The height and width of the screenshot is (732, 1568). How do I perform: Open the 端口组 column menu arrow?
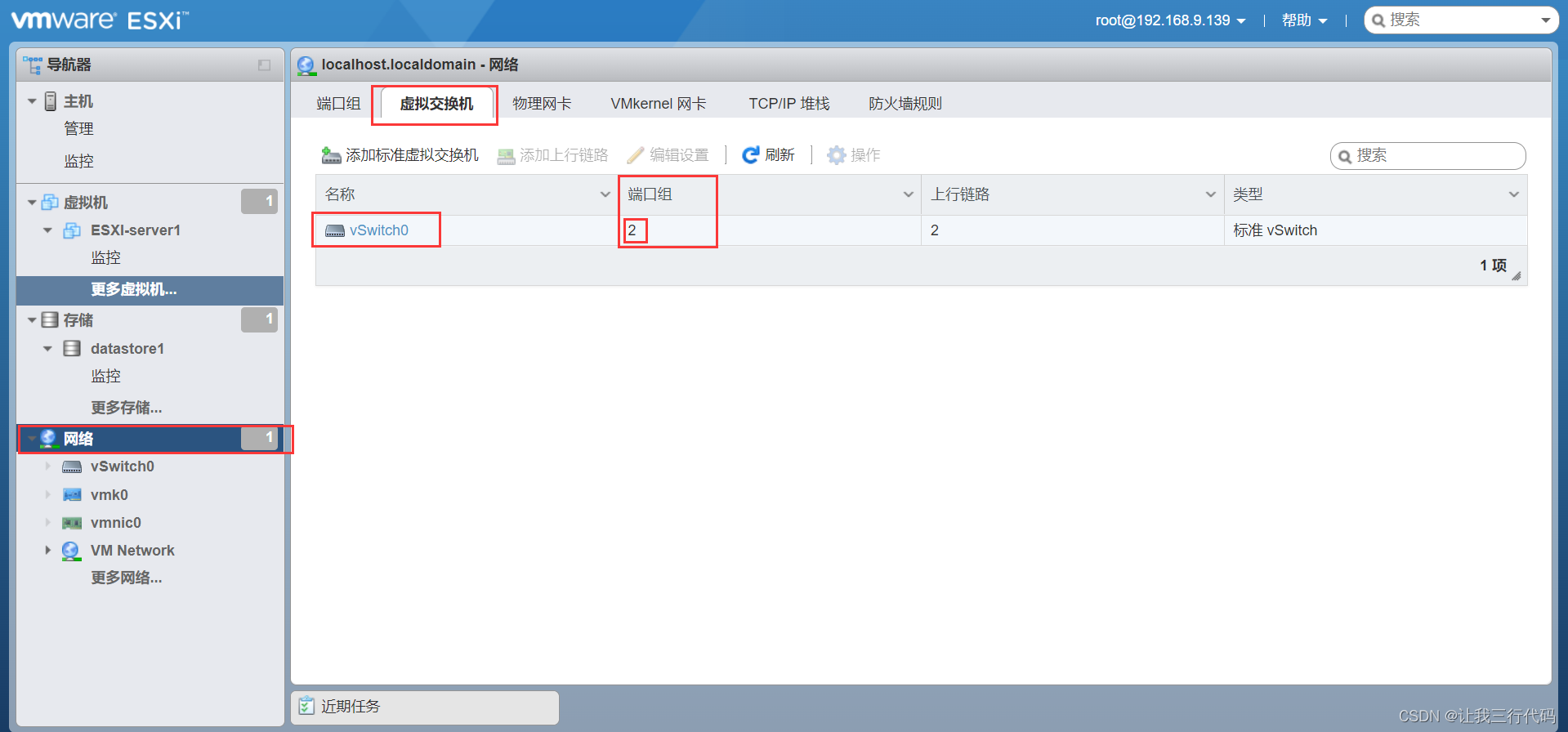(x=908, y=194)
